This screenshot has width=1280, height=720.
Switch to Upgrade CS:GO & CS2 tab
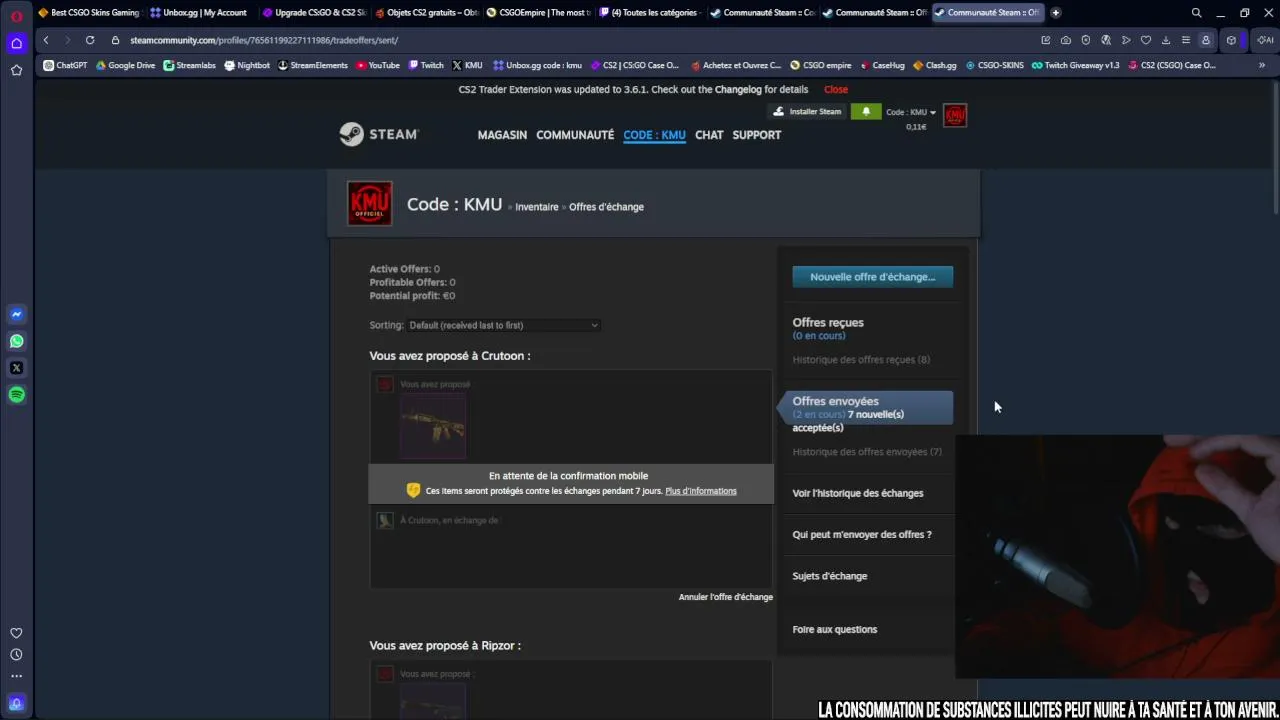coord(315,13)
